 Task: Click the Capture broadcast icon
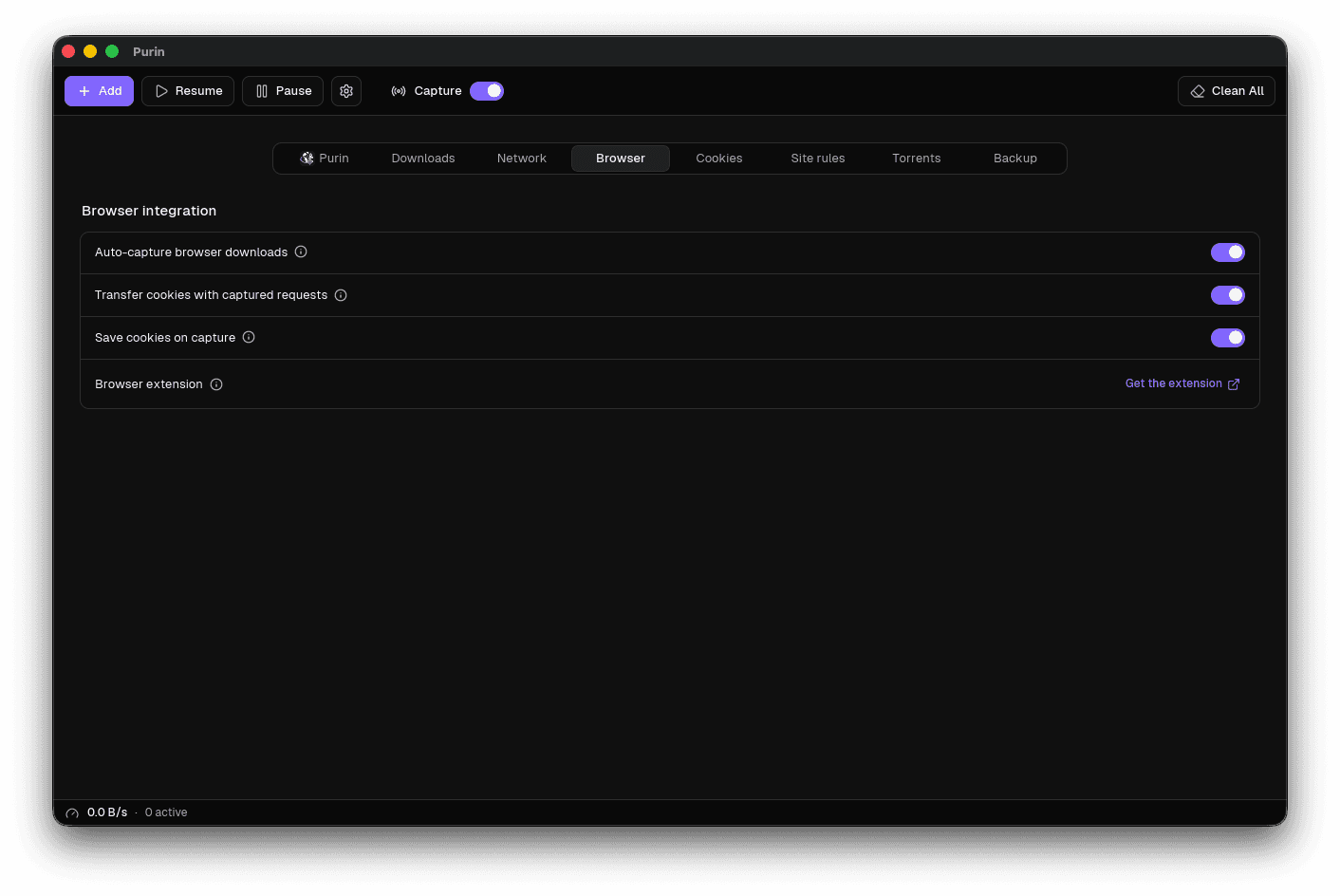pyautogui.click(x=399, y=91)
